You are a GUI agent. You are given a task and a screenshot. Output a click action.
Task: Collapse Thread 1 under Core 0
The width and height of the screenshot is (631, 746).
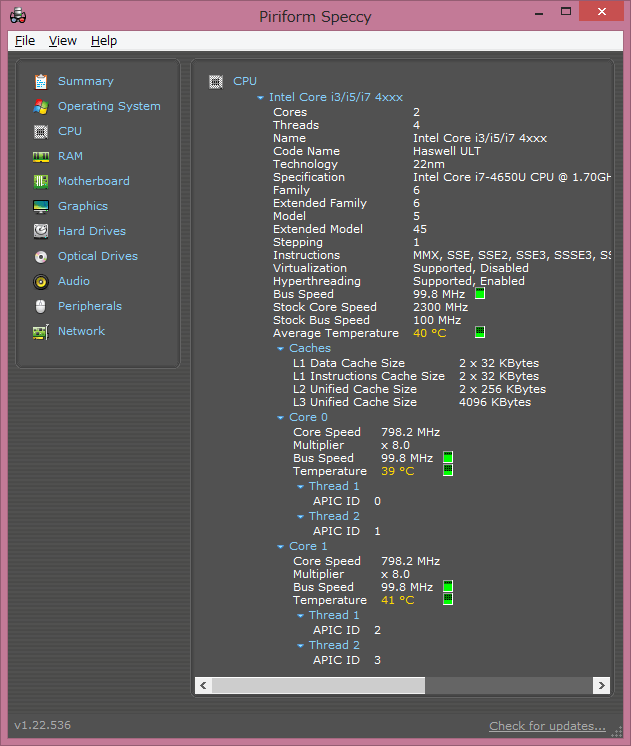click(x=300, y=487)
